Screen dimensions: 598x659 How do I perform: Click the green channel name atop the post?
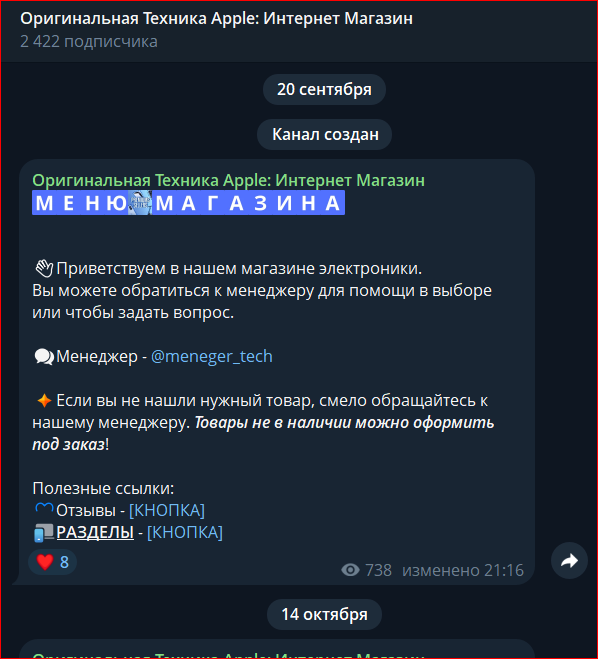click(228, 180)
